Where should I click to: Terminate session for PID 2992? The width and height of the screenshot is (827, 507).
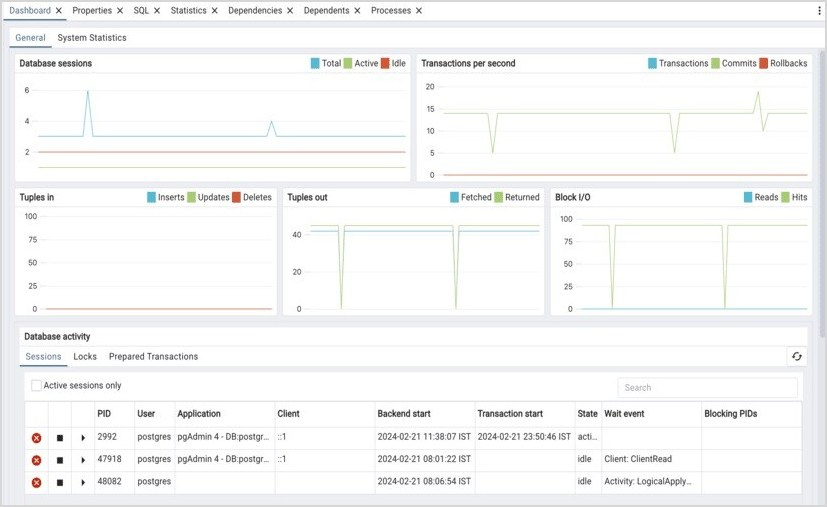36,438
